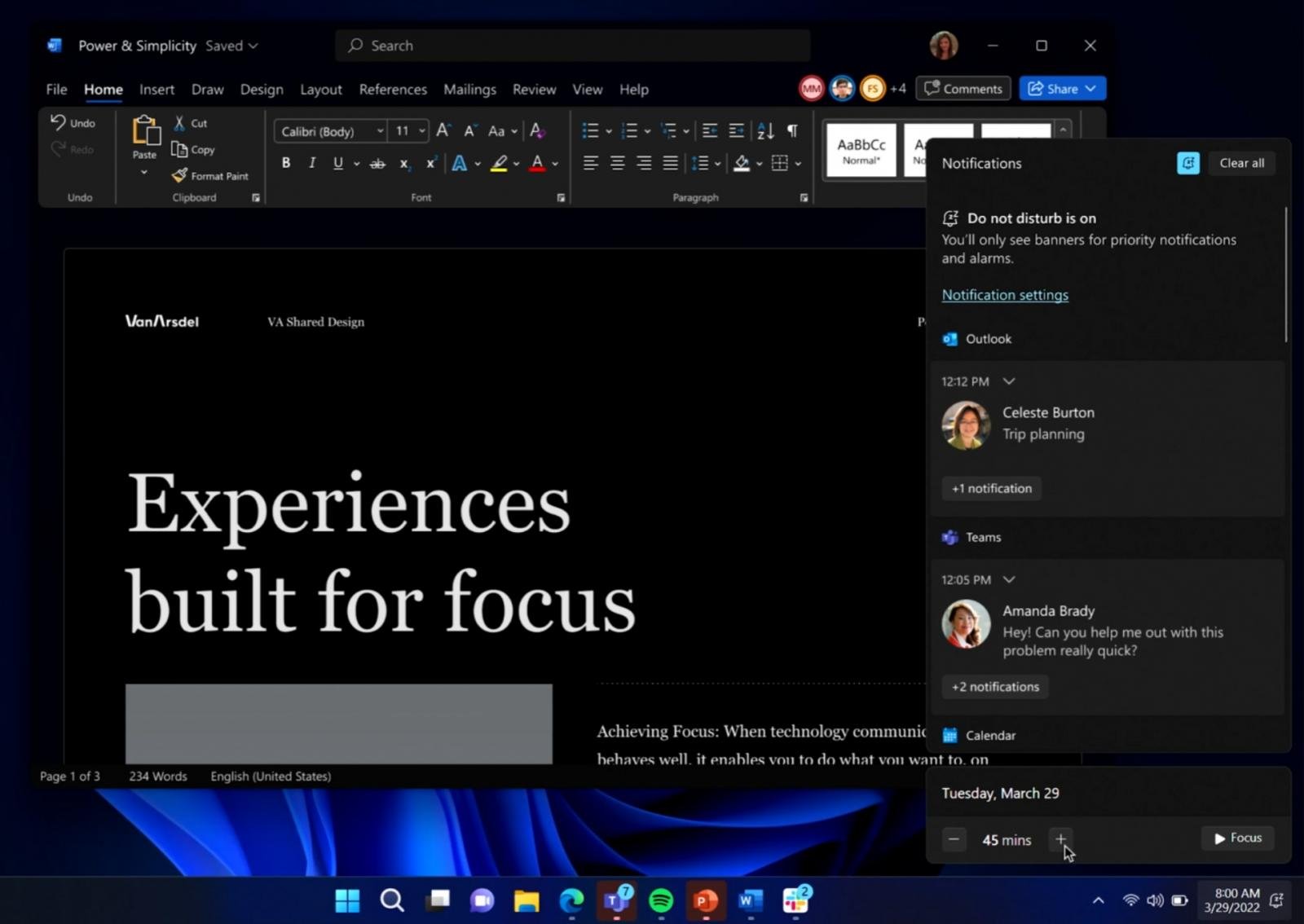
Task: Clear all notifications
Action: (1241, 163)
